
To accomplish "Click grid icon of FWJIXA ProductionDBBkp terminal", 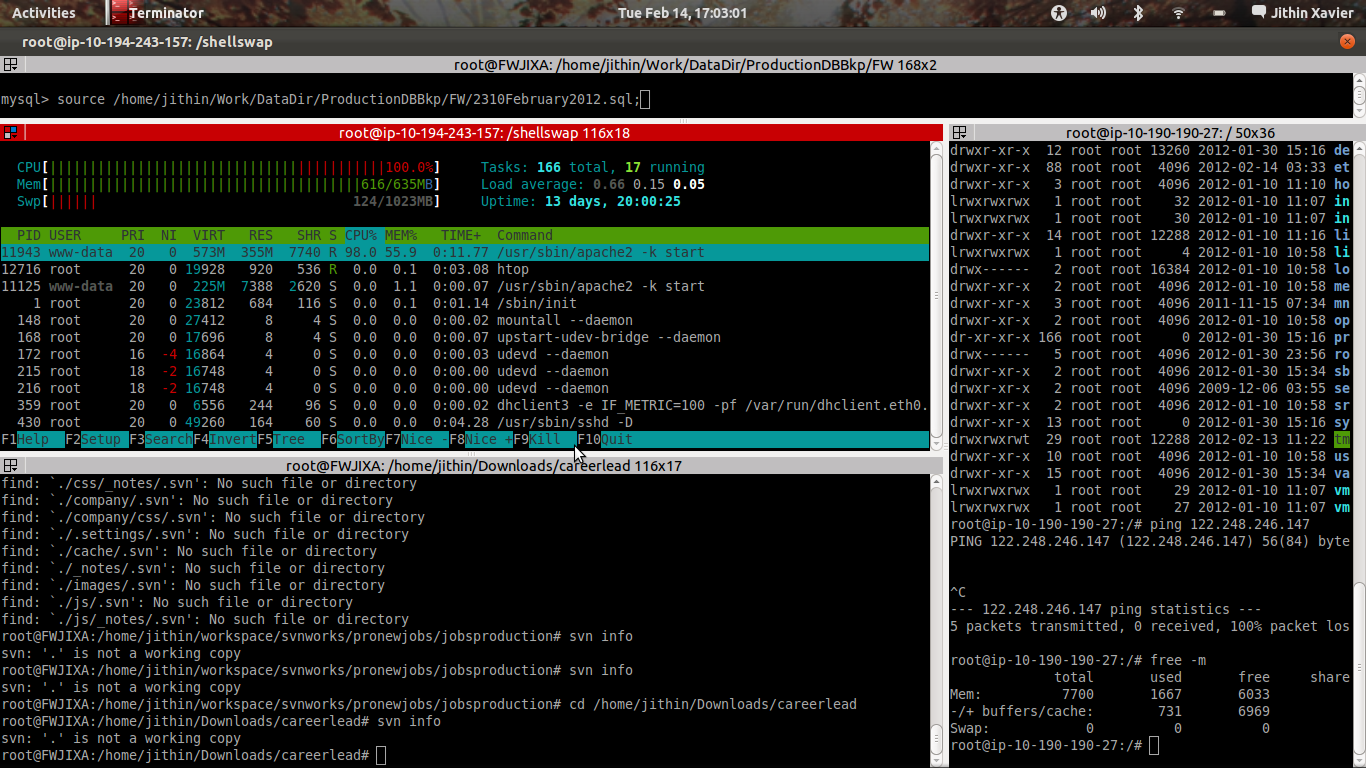I will point(10,65).
